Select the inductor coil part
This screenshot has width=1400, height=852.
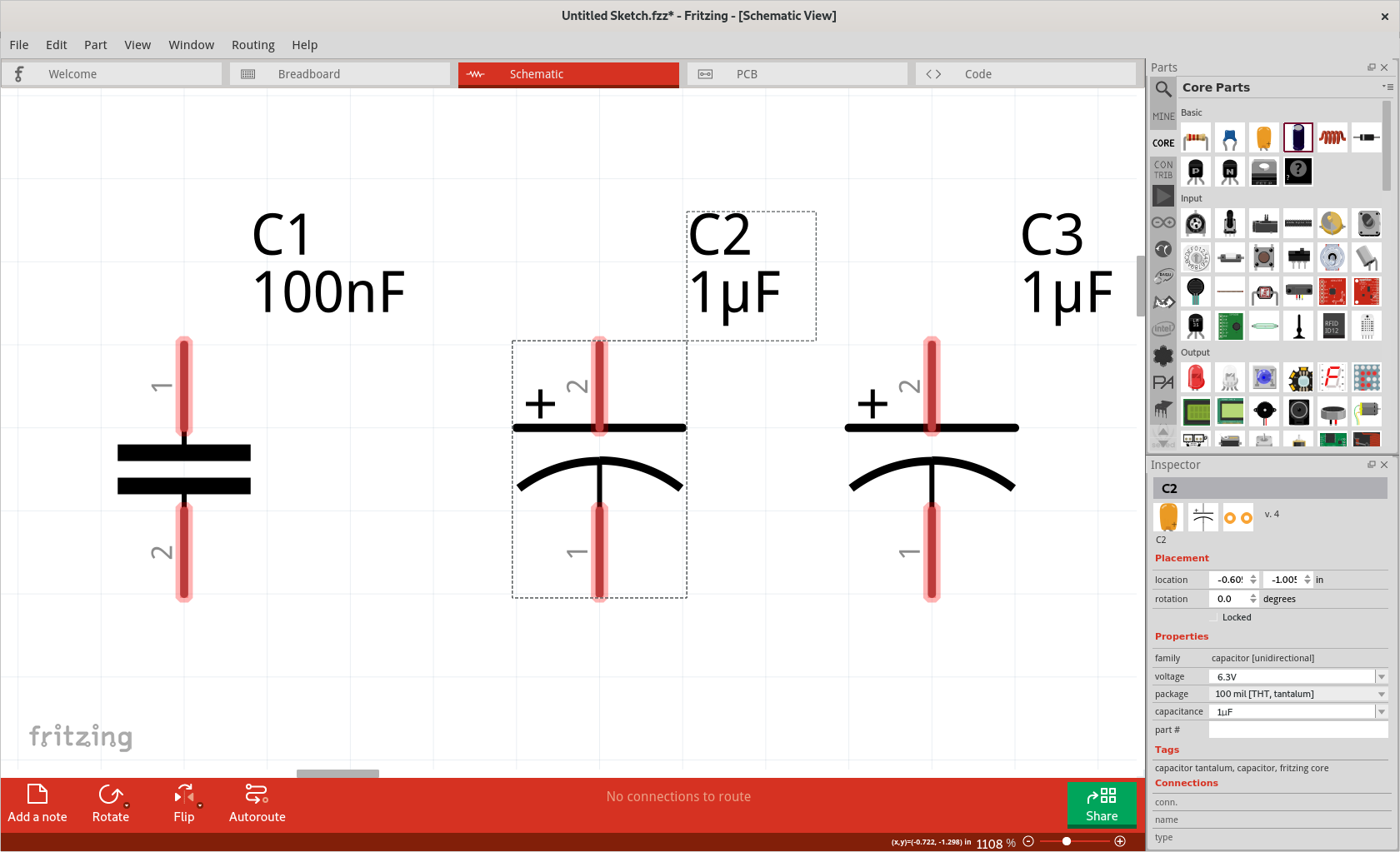pyautogui.click(x=1332, y=137)
